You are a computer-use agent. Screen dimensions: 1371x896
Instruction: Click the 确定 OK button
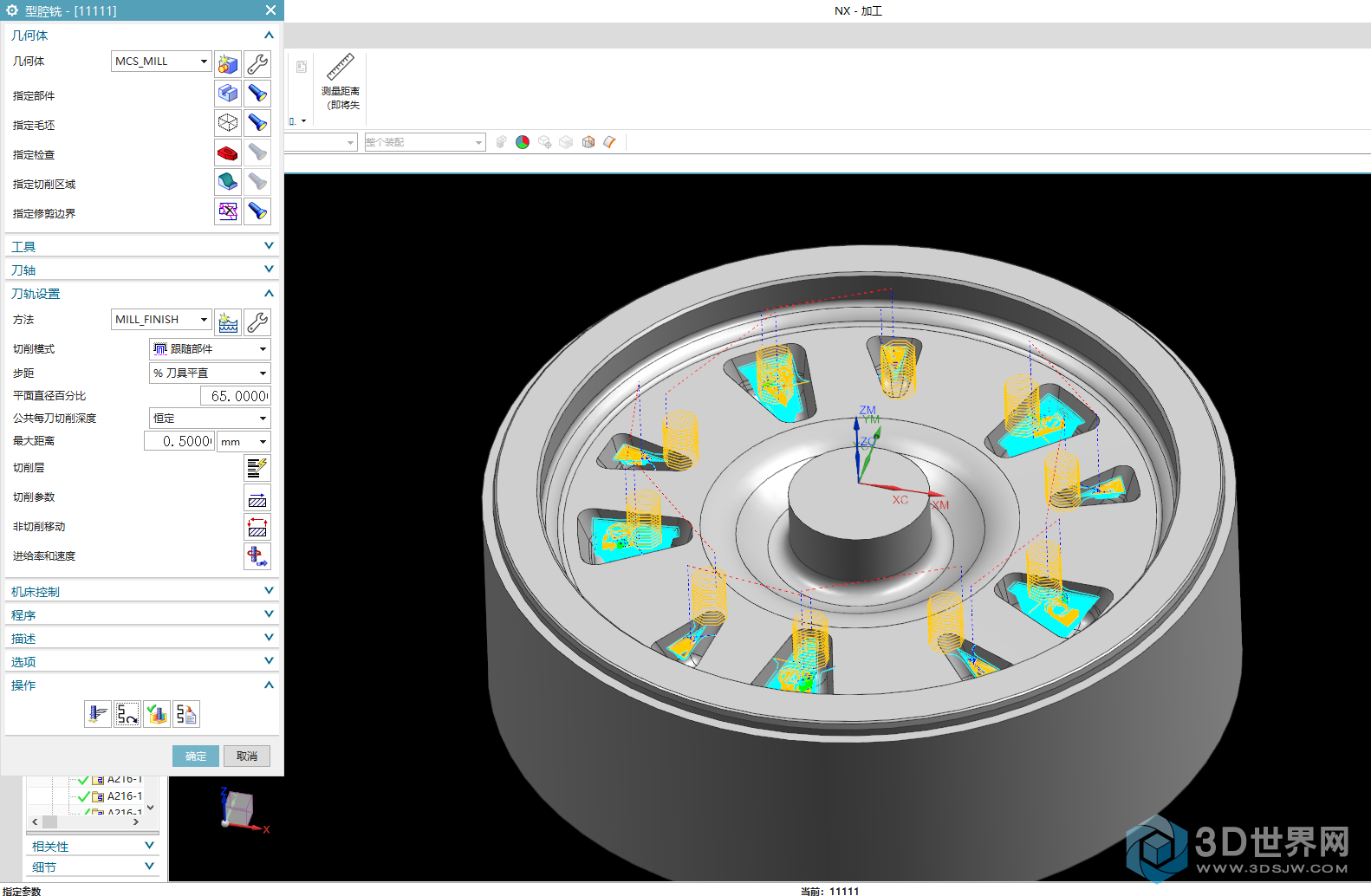pos(196,756)
